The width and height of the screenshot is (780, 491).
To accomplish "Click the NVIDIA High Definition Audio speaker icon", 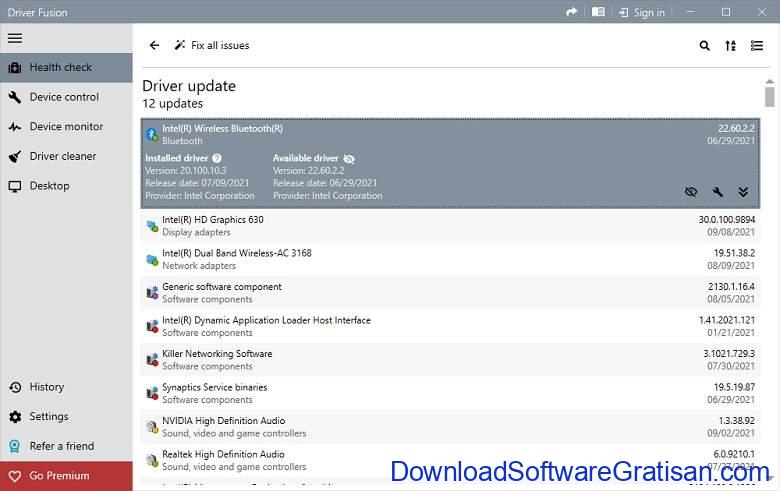I will coord(152,427).
